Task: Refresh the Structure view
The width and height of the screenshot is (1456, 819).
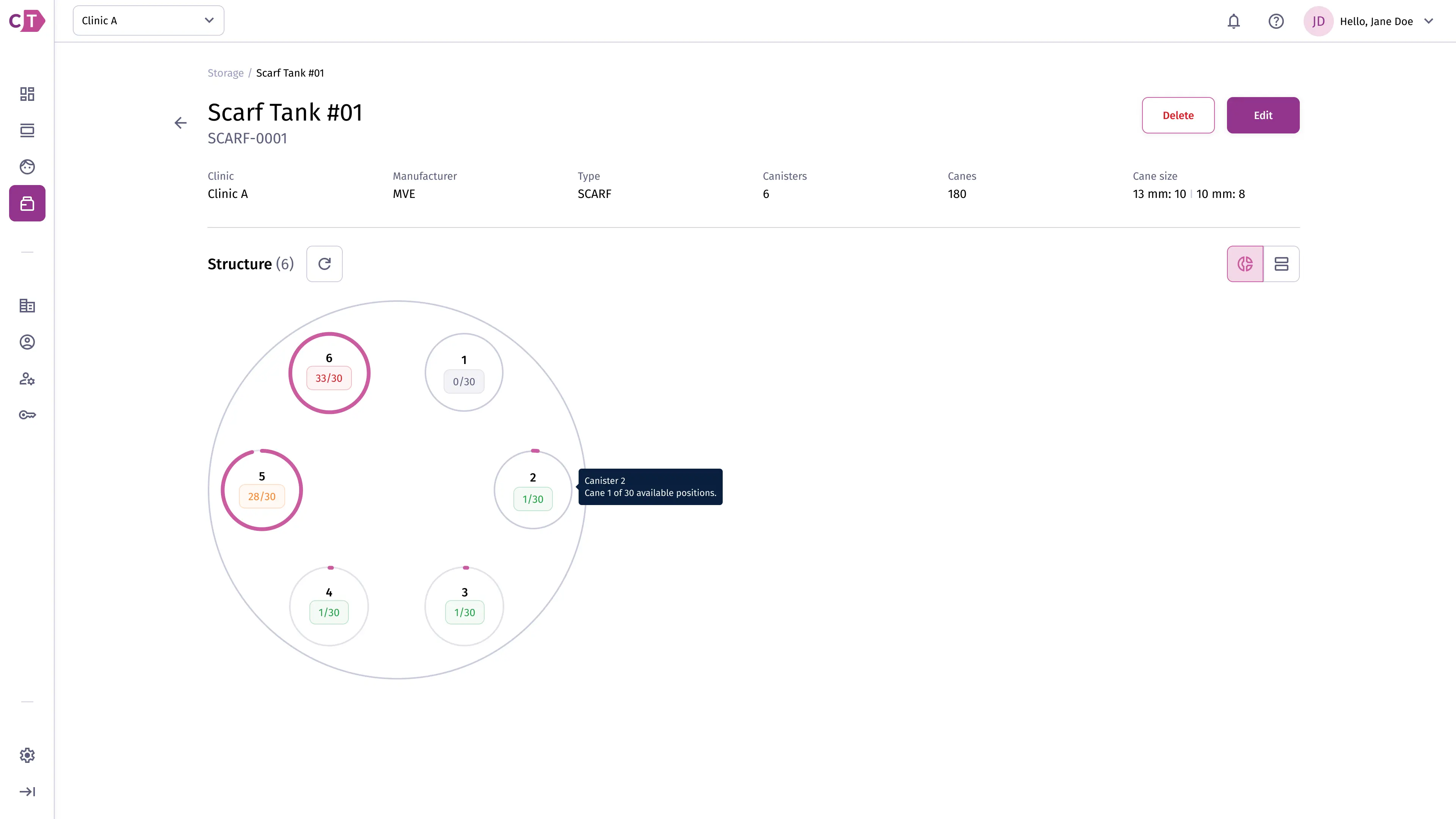Action: pyautogui.click(x=325, y=264)
